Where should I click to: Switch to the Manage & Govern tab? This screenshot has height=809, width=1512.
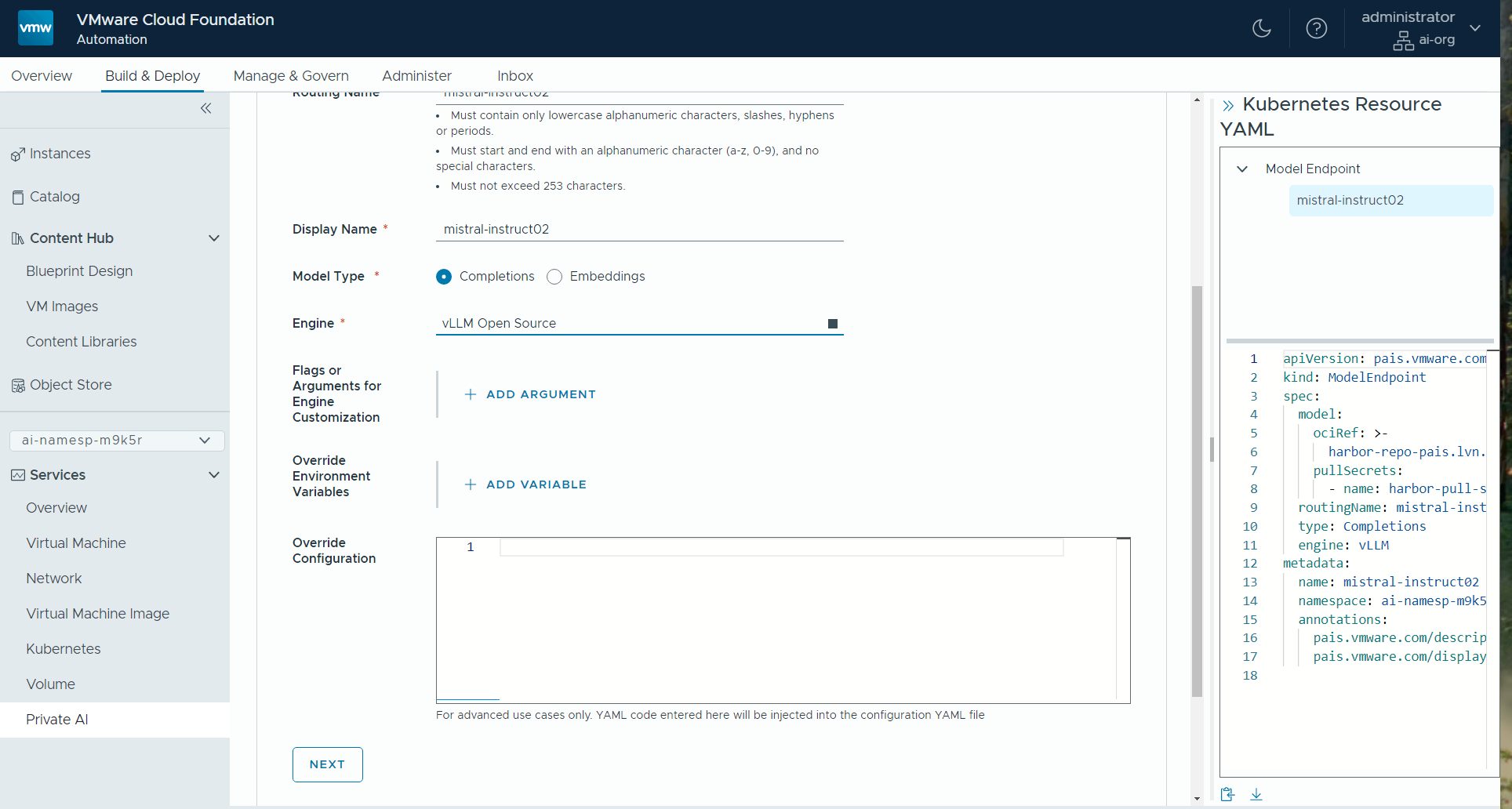point(291,75)
